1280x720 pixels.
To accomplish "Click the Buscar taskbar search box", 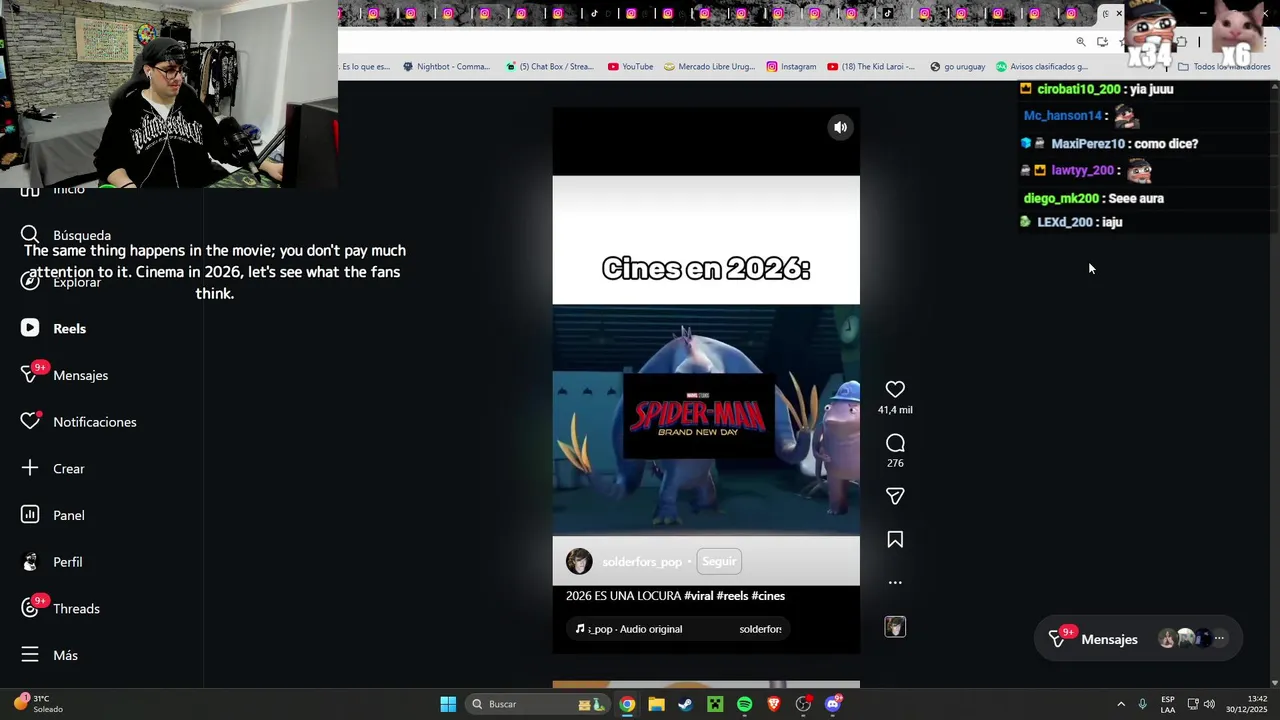I will [537, 704].
